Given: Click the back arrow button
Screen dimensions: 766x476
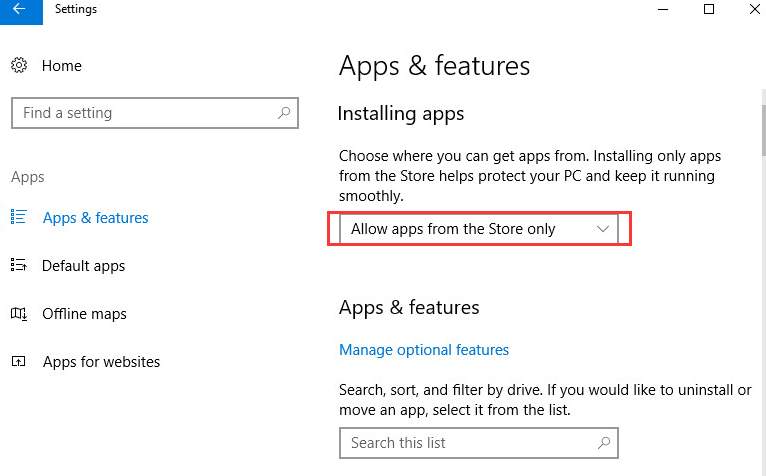Looking at the screenshot, I should pos(21,11).
